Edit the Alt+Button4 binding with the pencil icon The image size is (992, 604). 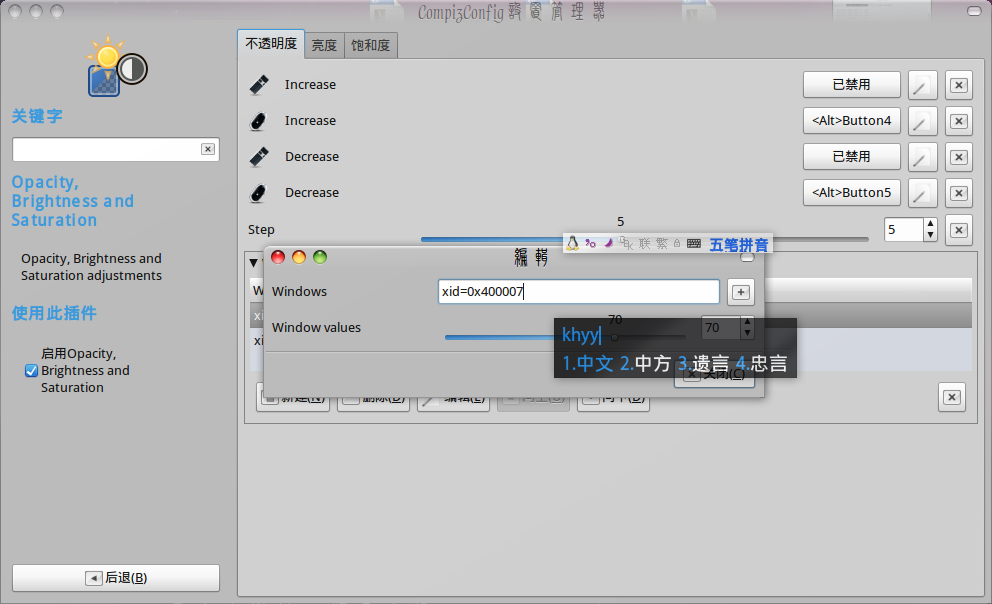(x=922, y=121)
